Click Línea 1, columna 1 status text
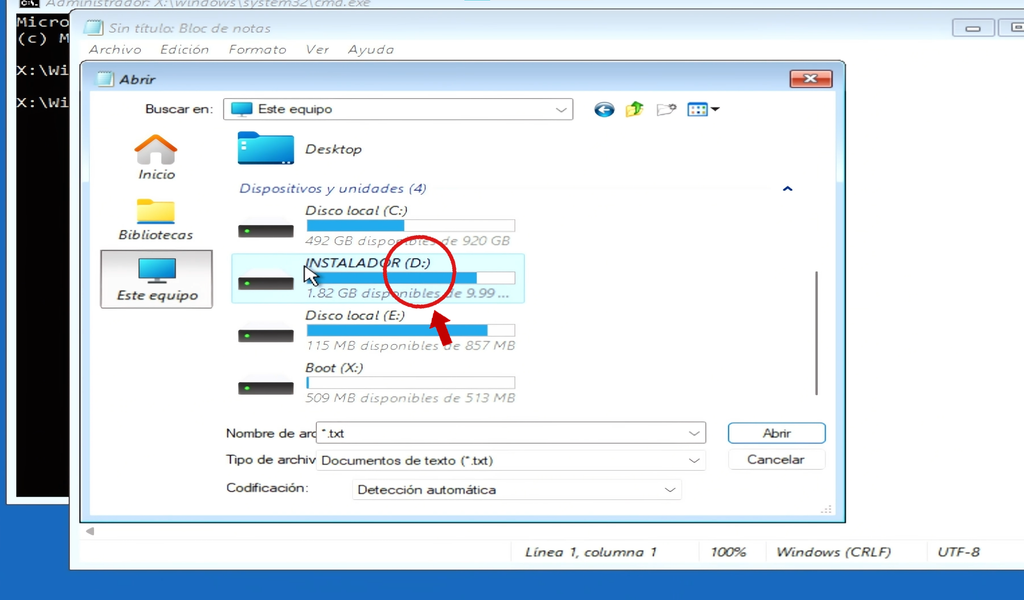Image resolution: width=1024 pixels, height=600 pixels. (590, 552)
